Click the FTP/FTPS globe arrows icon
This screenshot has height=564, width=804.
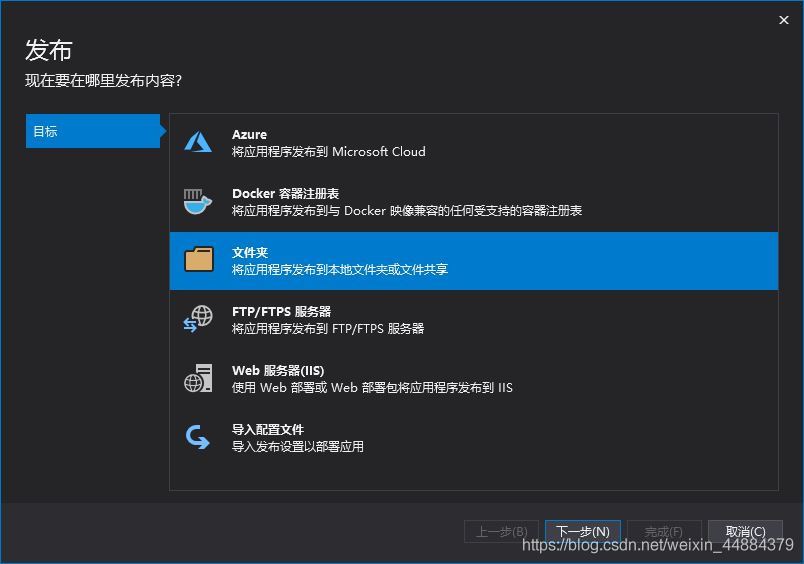coord(198,318)
